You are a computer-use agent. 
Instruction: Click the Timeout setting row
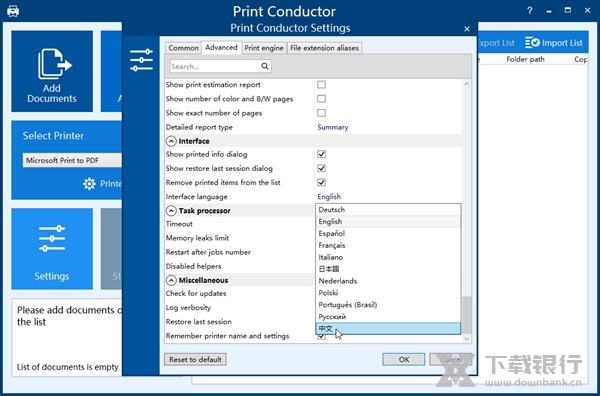179,224
